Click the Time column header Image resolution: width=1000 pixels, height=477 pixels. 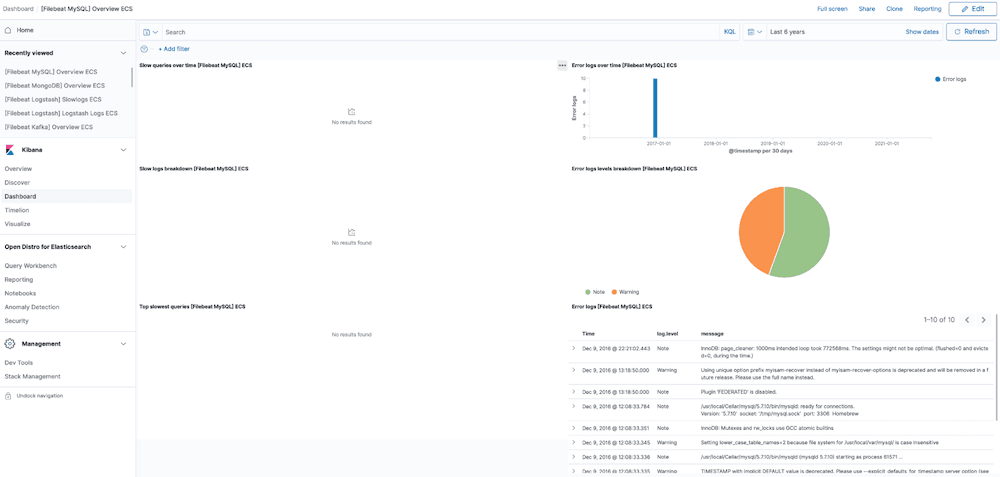tap(588, 334)
